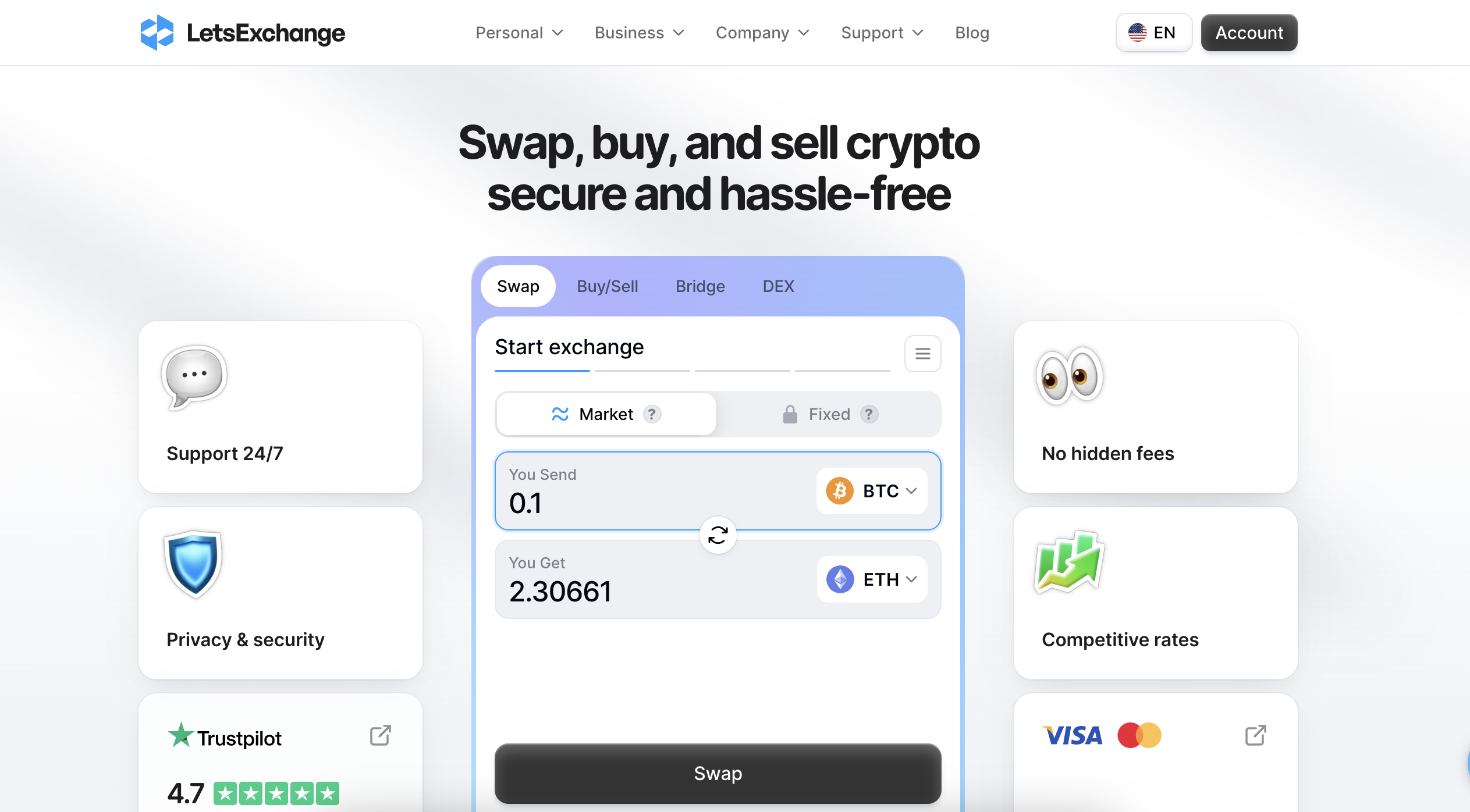Click the swap direction refresh icon
The image size is (1470, 812).
pos(717,534)
